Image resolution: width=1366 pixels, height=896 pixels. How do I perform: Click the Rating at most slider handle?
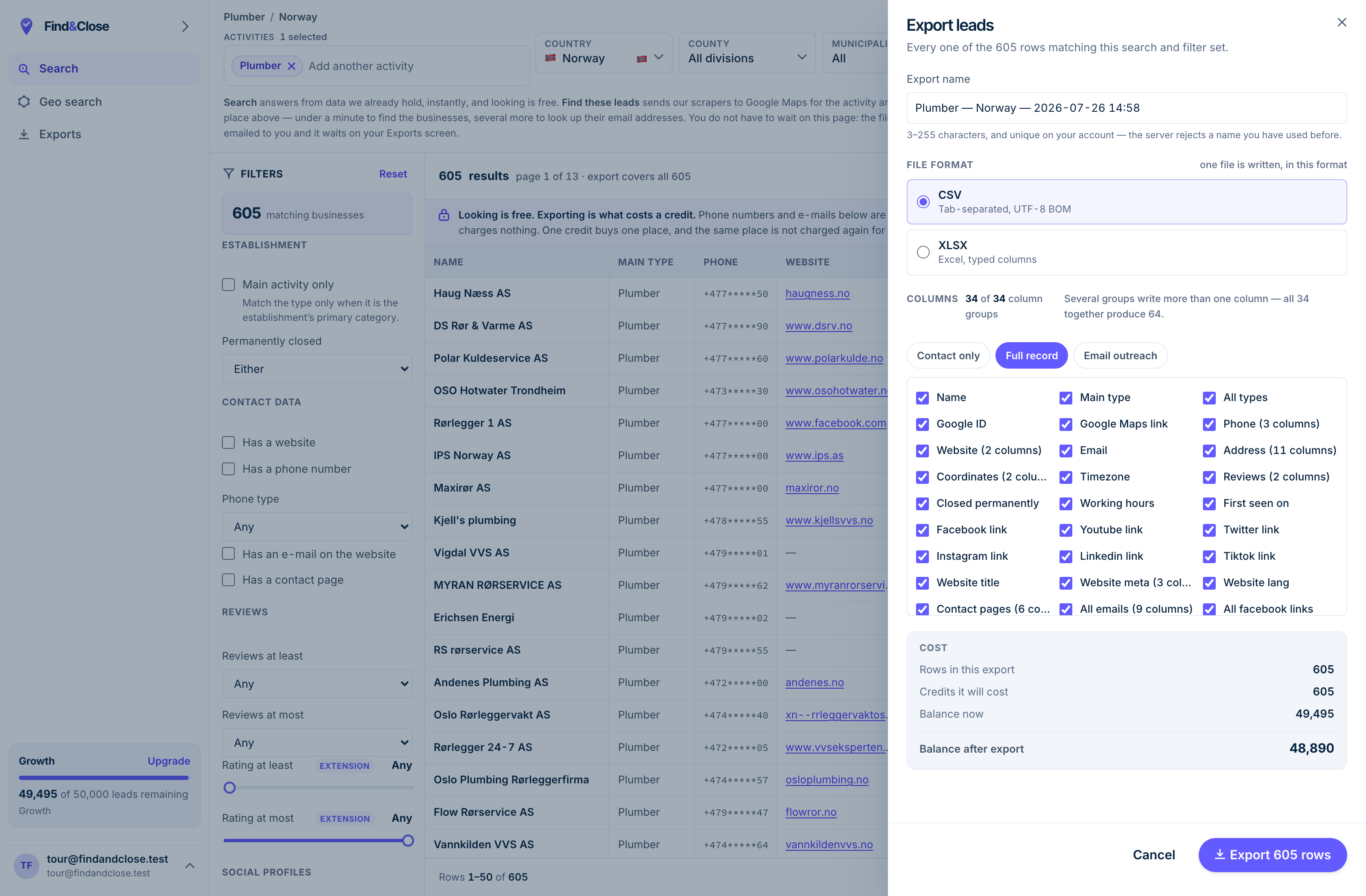coord(408,841)
